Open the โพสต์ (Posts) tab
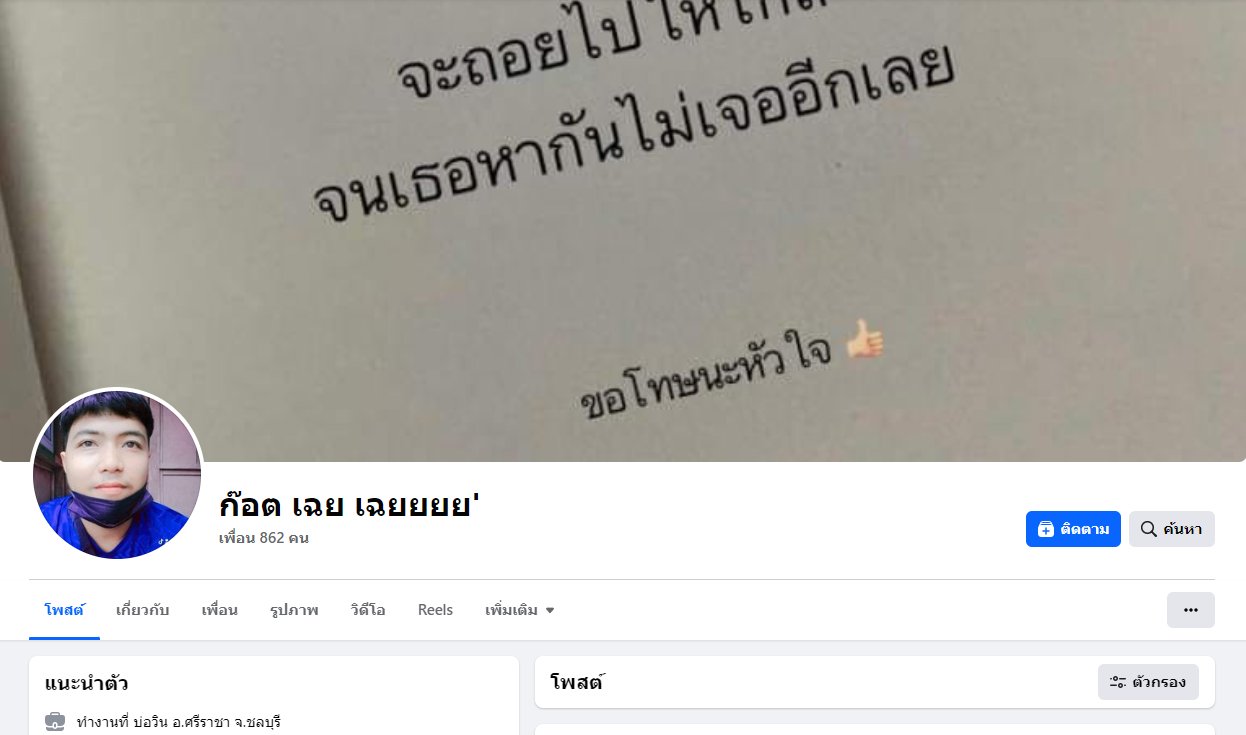The height and width of the screenshot is (735, 1246). point(64,610)
